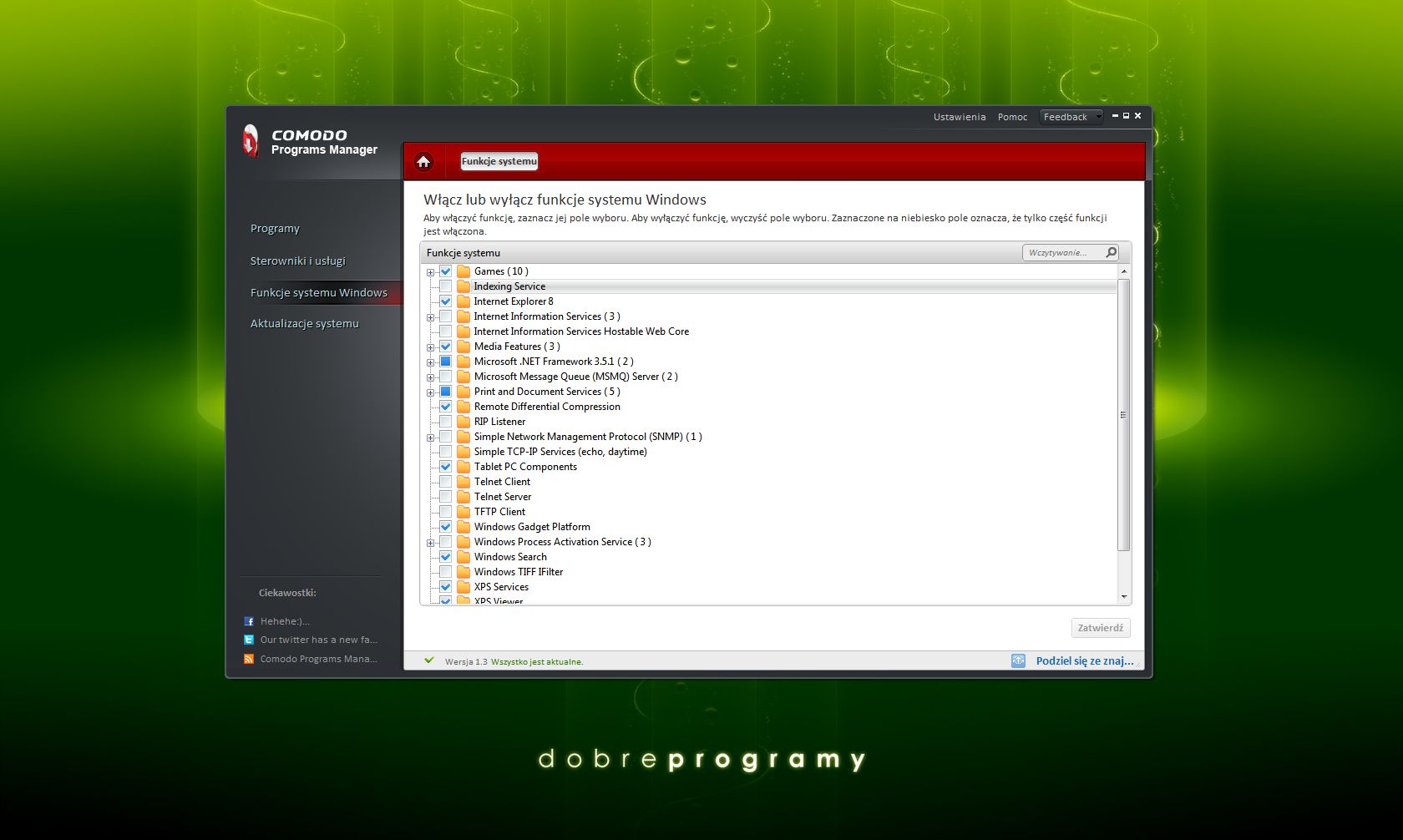Click the green up-to-date checkmark icon

429,660
